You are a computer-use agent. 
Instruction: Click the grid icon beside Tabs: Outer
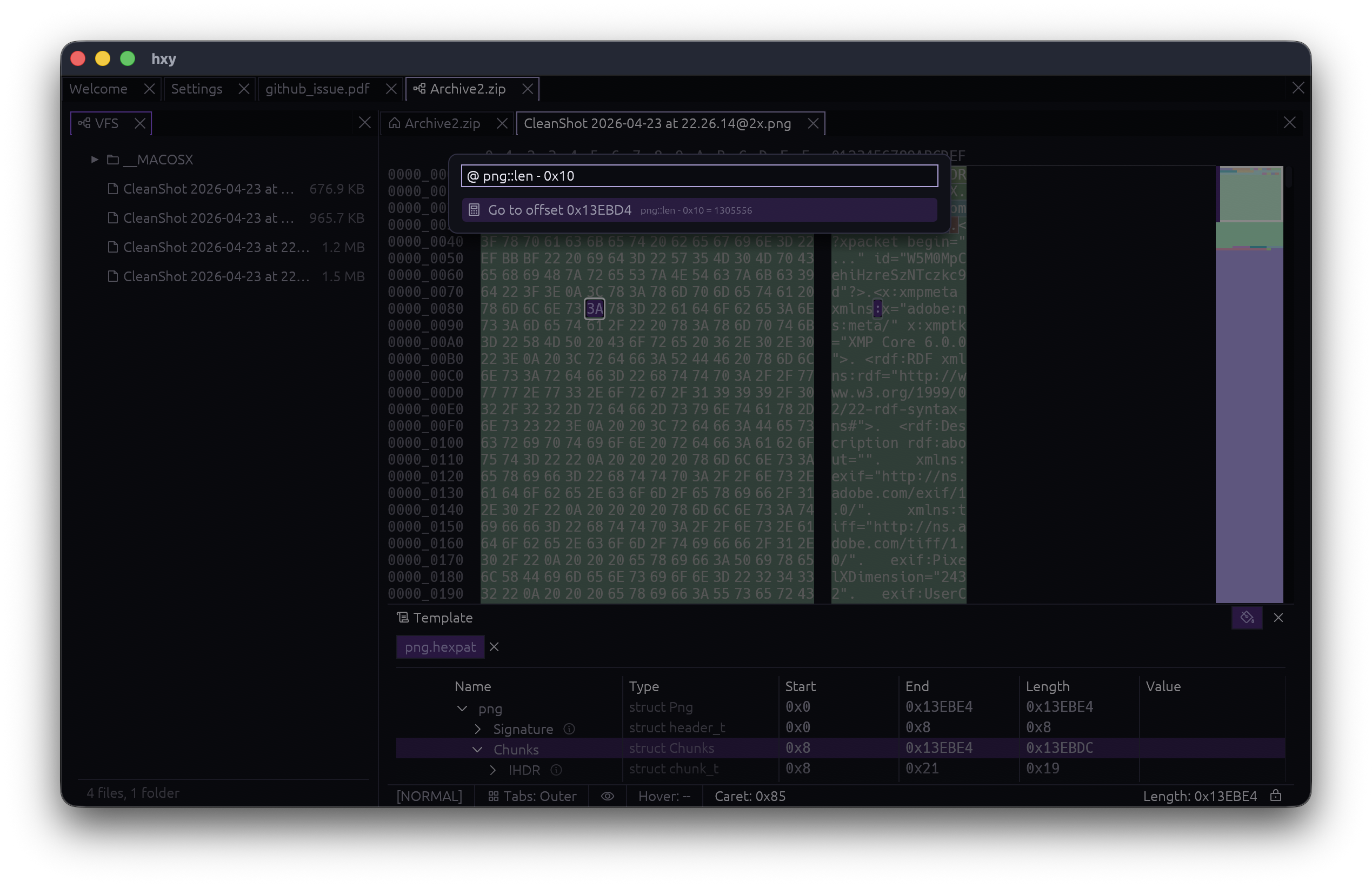click(x=493, y=797)
